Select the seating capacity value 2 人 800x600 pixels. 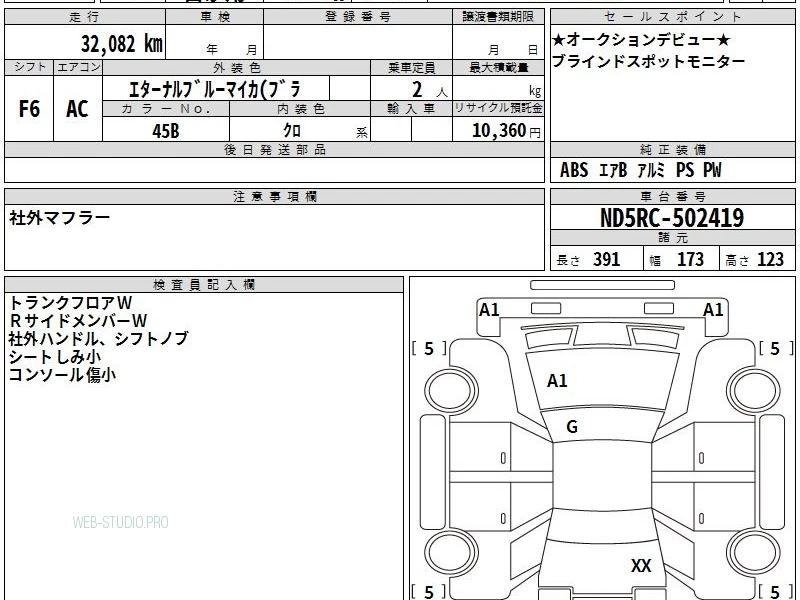pos(429,90)
